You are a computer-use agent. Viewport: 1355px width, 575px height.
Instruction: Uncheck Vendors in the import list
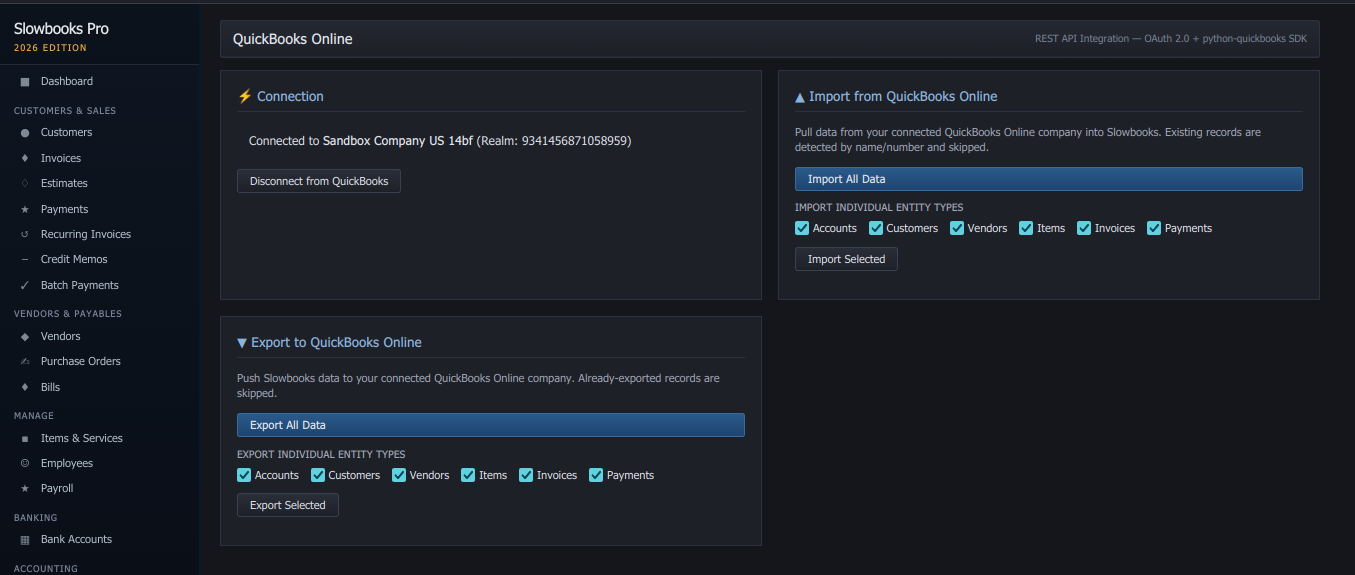[x=958, y=228]
